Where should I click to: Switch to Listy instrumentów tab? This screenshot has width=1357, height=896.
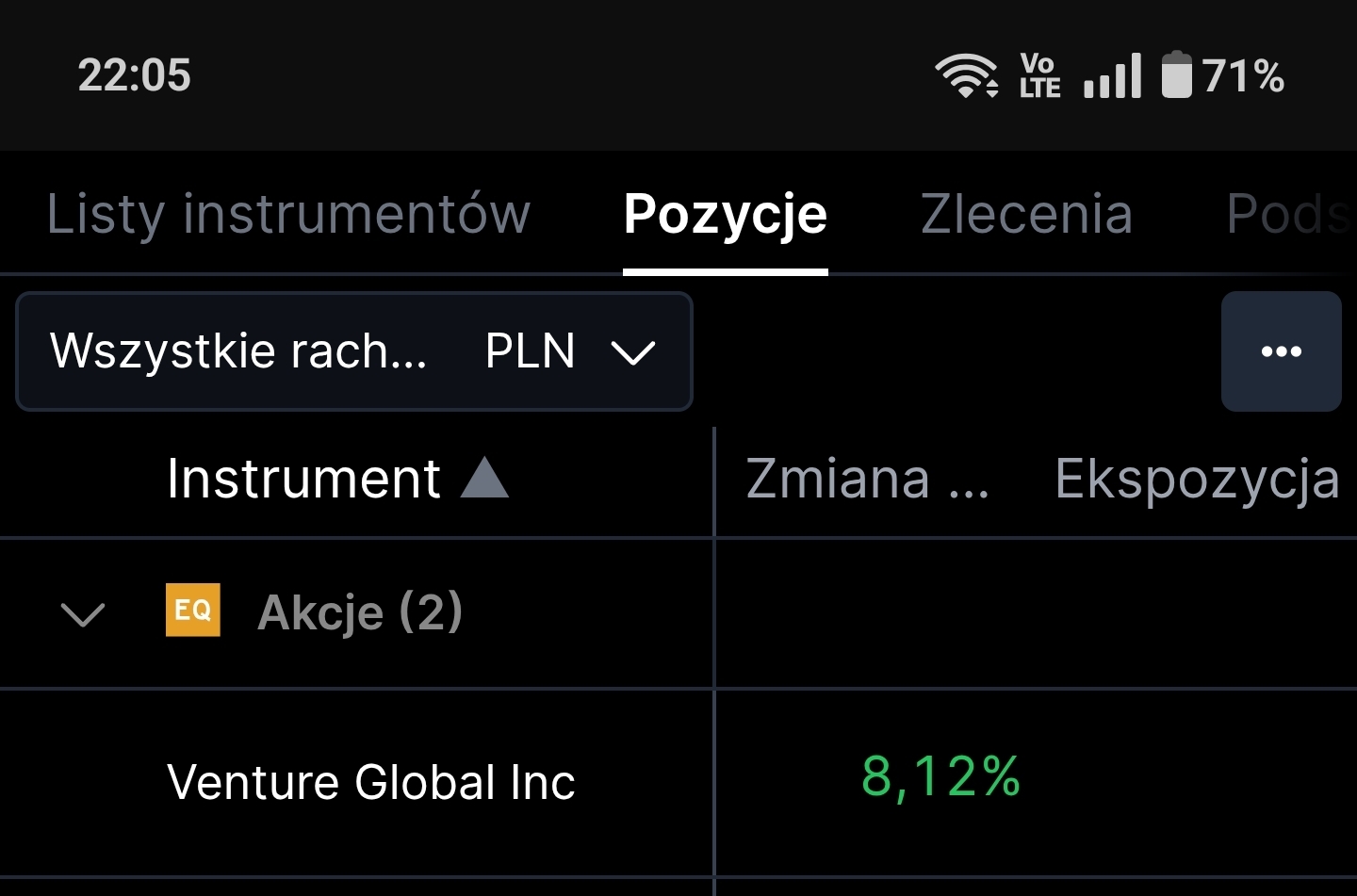click(288, 214)
